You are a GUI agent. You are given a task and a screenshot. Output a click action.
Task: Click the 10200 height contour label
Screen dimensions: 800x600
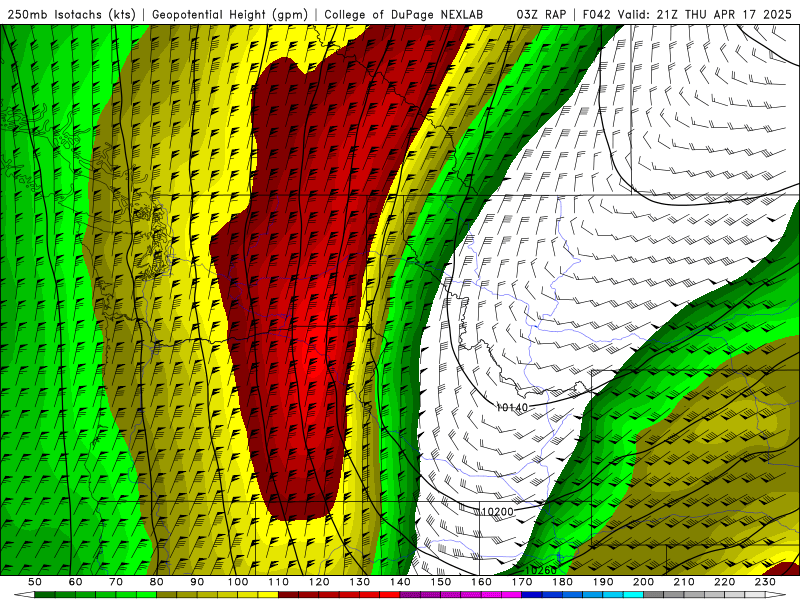[x=497, y=512]
